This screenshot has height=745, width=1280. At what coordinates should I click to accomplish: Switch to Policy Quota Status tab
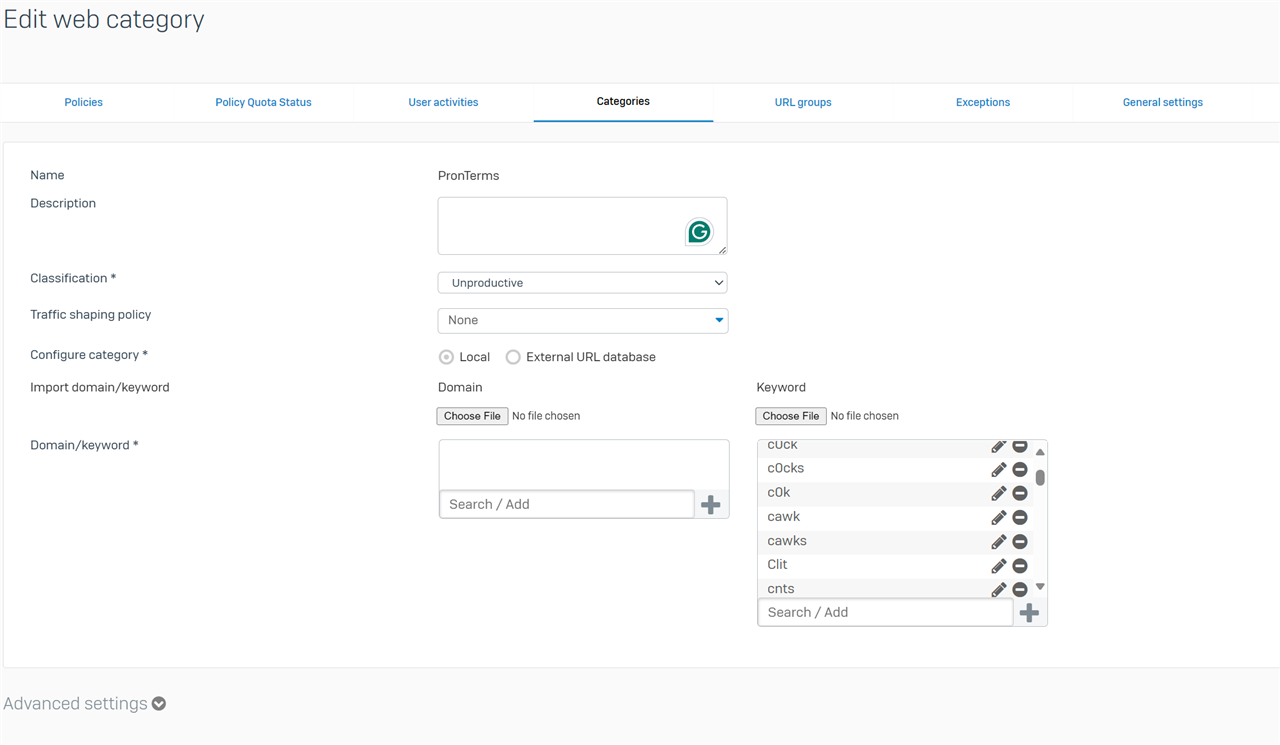264,102
